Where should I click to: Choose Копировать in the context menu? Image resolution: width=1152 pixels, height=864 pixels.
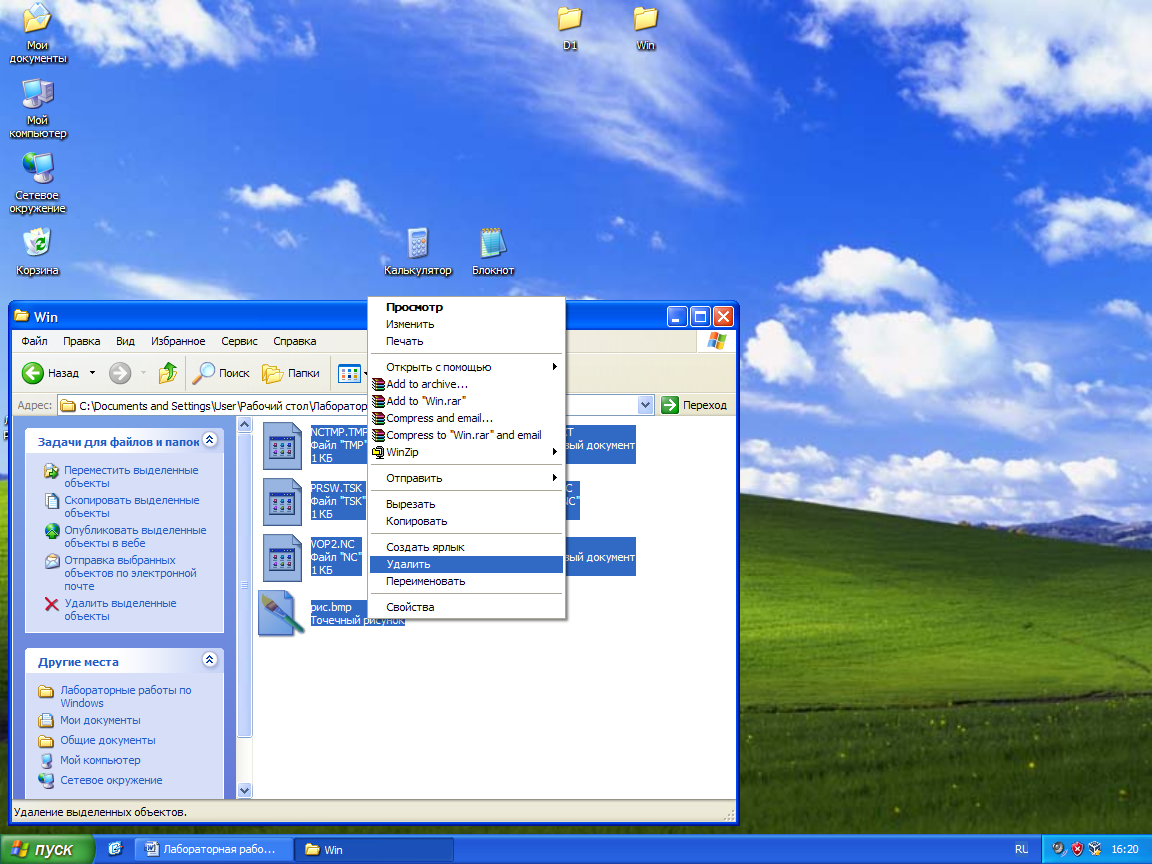[x=466, y=521]
